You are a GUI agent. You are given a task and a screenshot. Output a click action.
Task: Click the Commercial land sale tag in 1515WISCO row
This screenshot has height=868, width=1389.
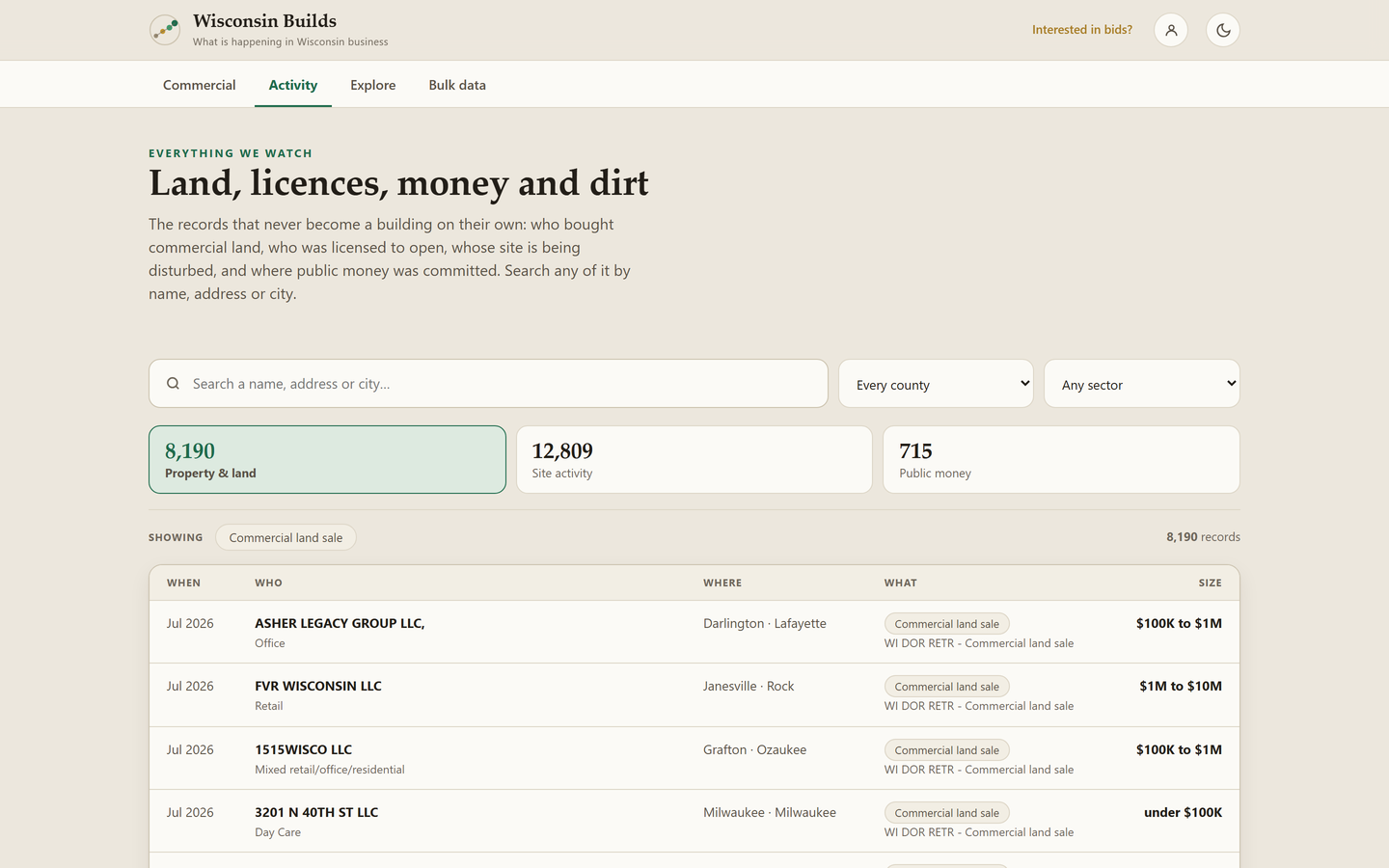(x=947, y=750)
